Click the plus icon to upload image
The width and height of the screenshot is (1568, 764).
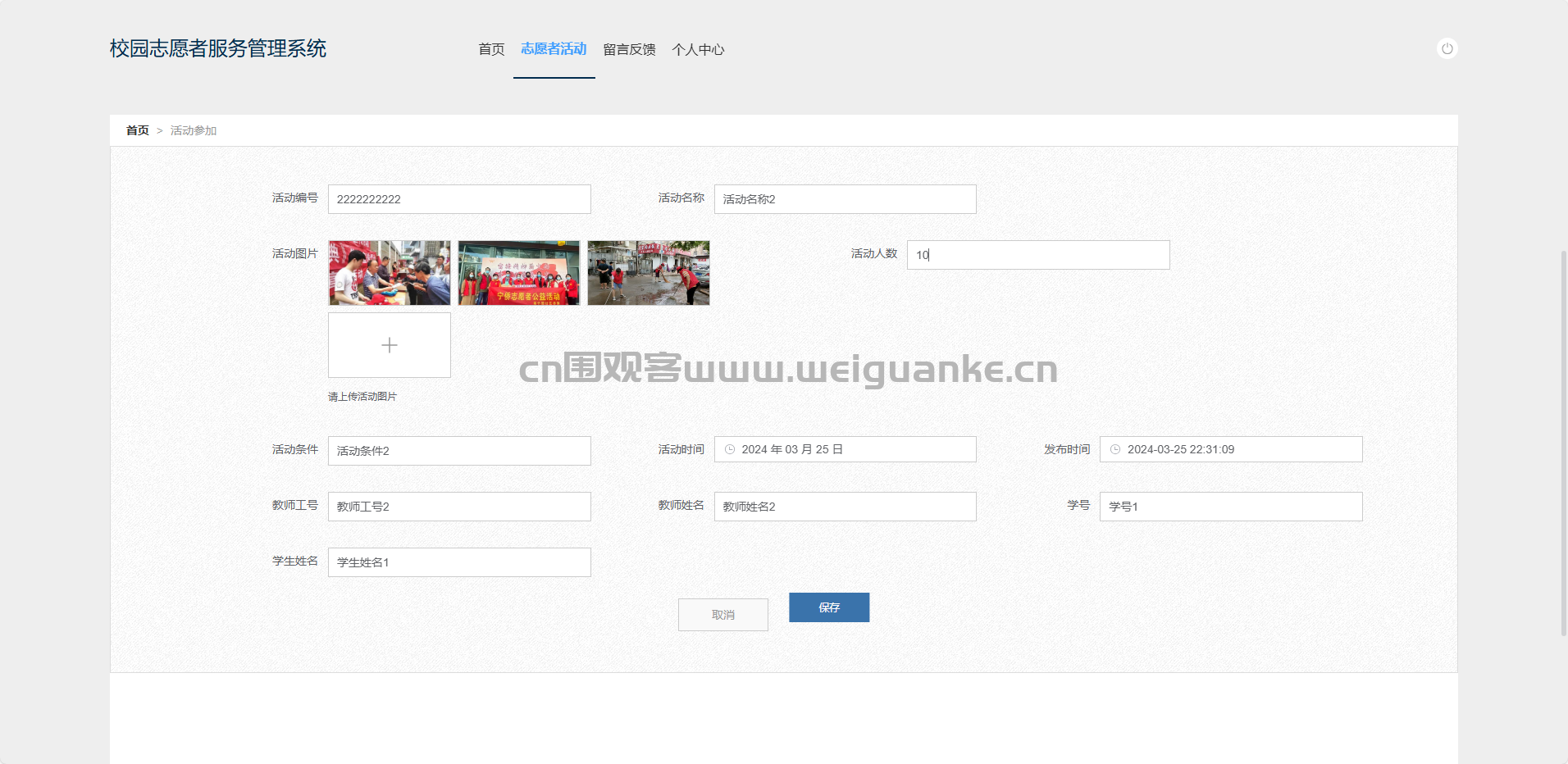tap(390, 345)
